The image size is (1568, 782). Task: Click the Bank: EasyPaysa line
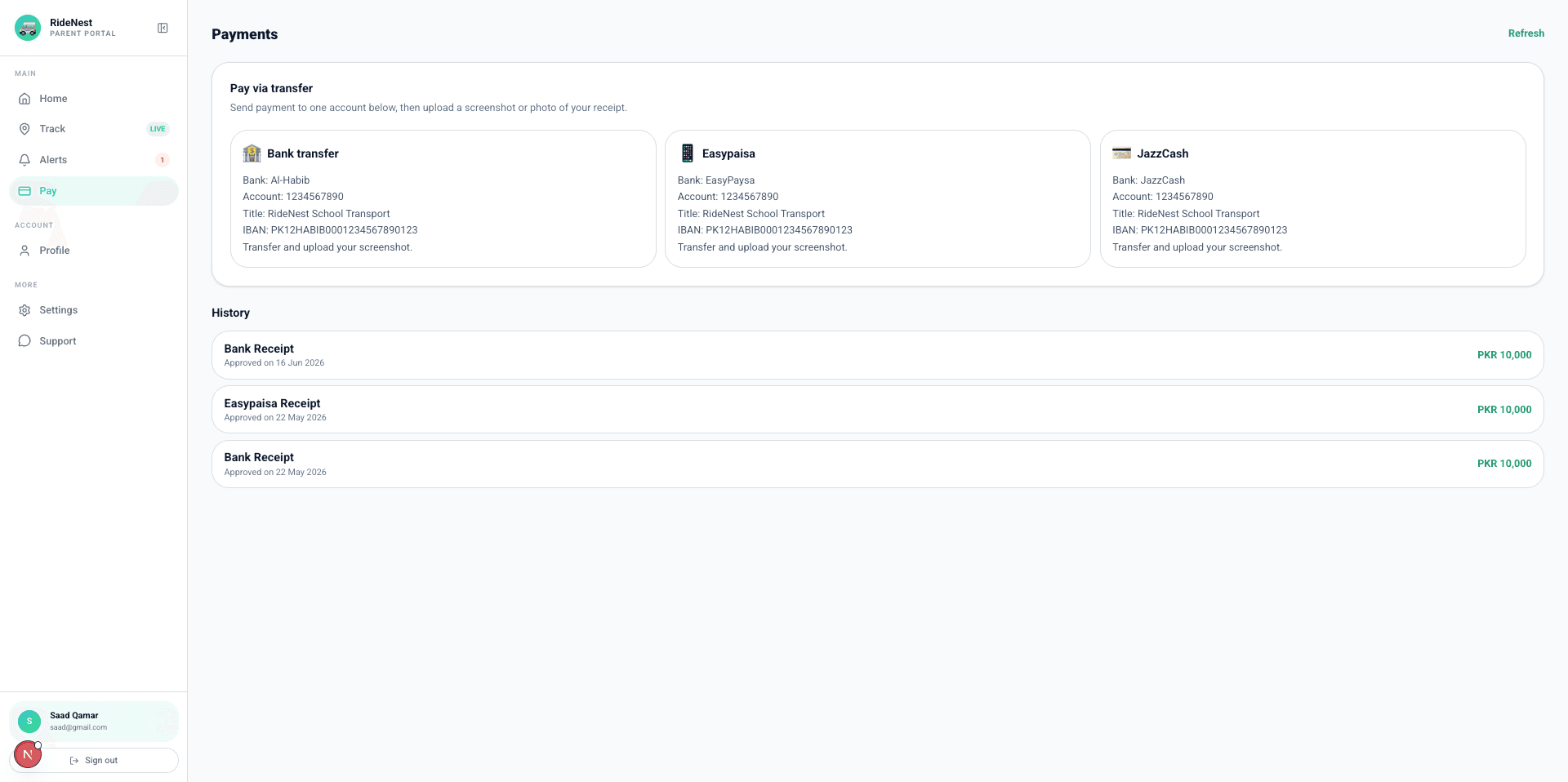(716, 180)
